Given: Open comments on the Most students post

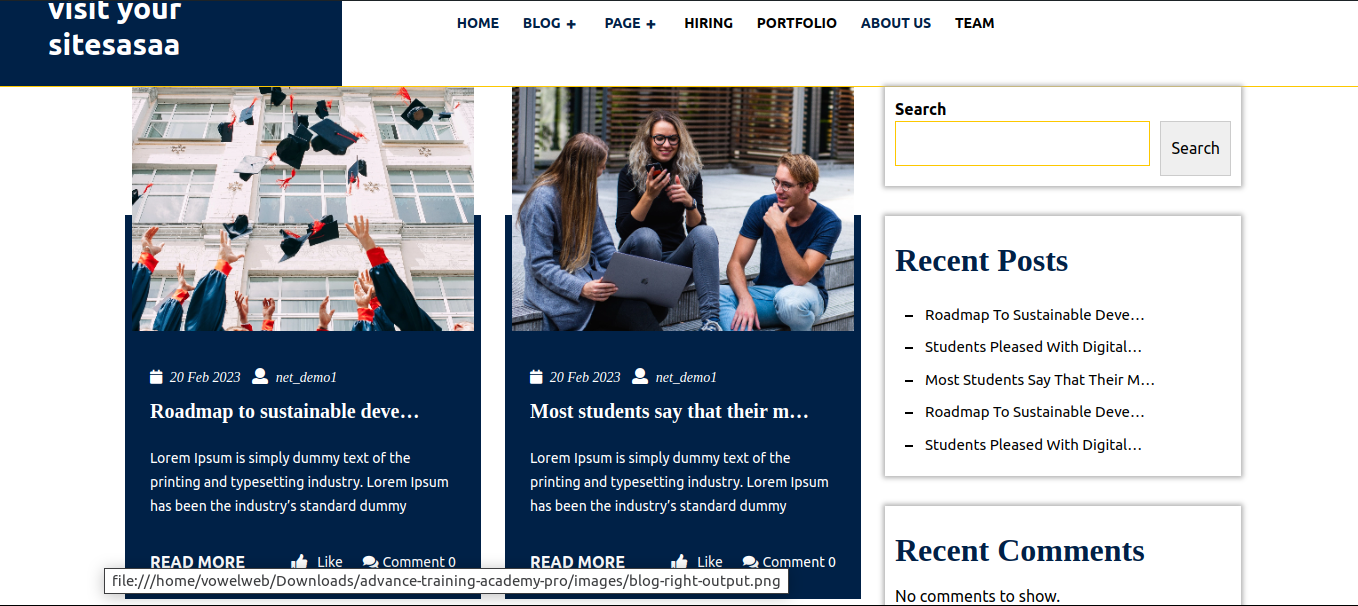Looking at the screenshot, I should tap(789, 561).
